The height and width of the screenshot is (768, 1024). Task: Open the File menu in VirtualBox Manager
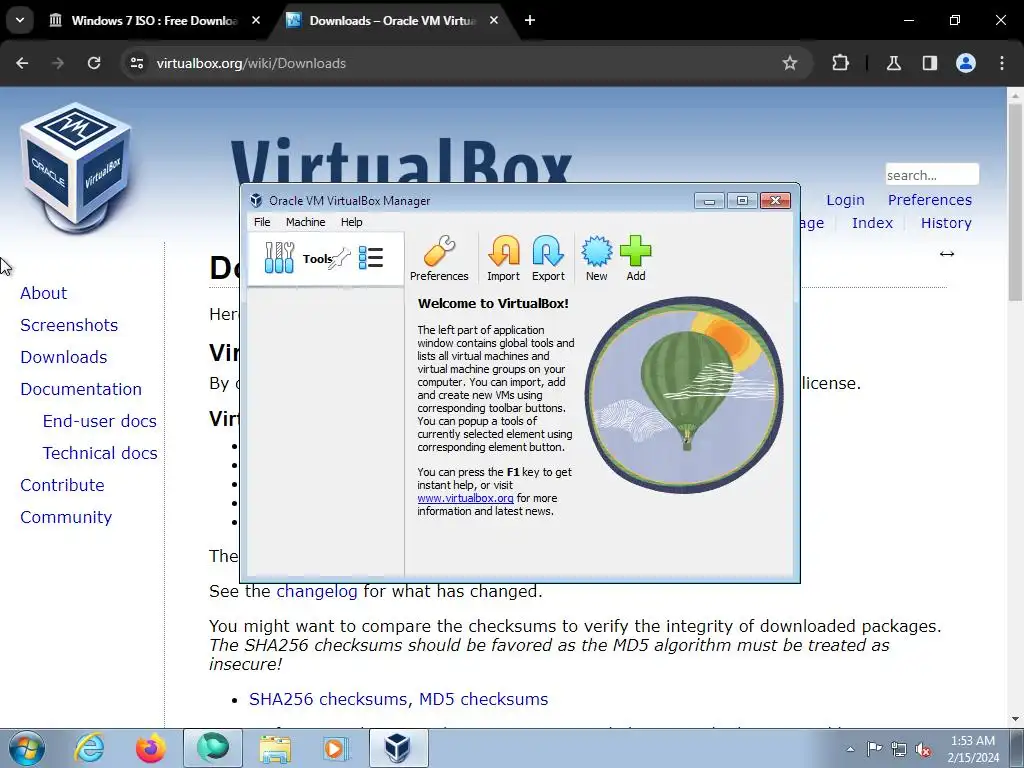click(262, 222)
